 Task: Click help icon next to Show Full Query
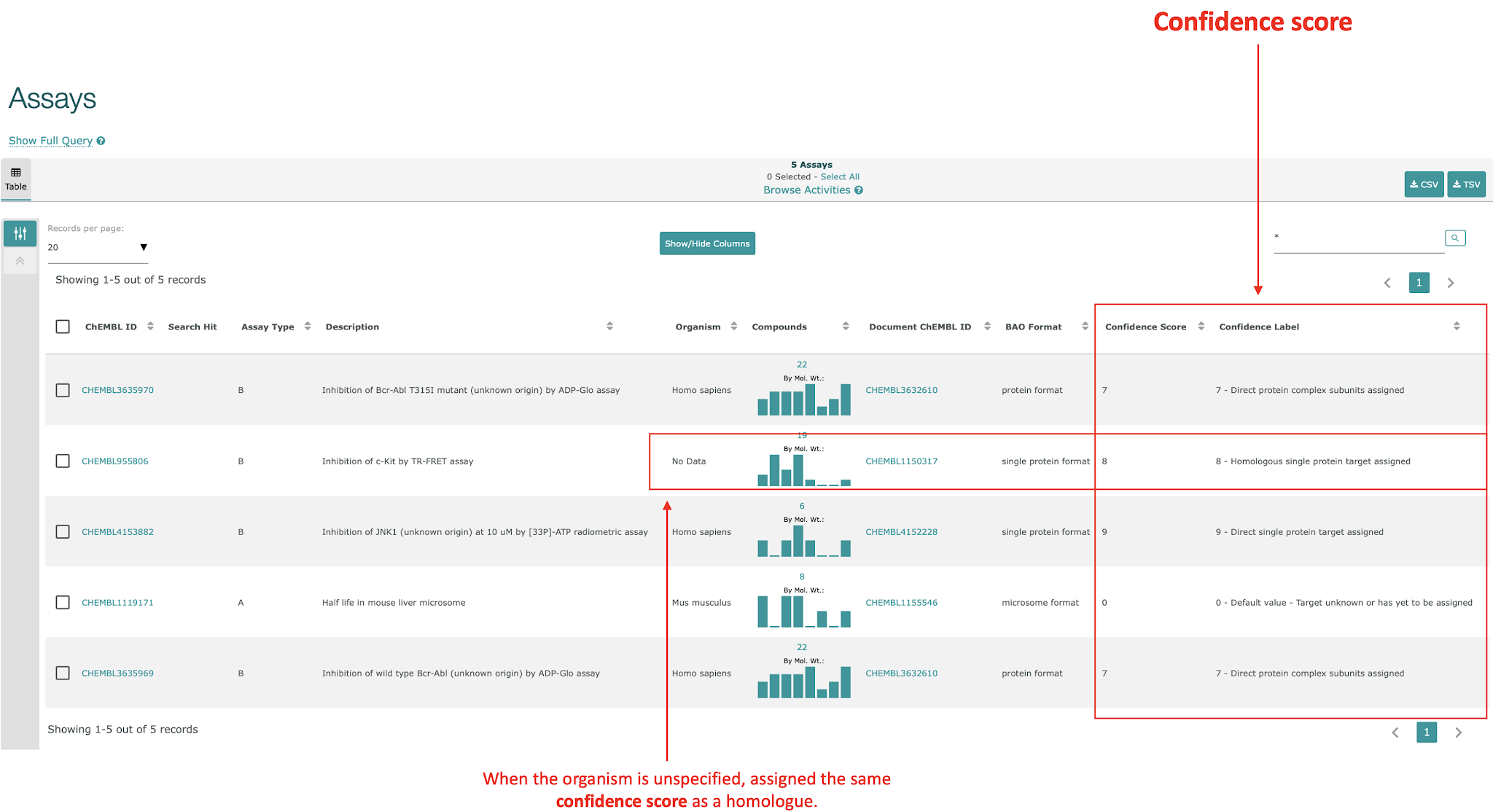tap(101, 141)
